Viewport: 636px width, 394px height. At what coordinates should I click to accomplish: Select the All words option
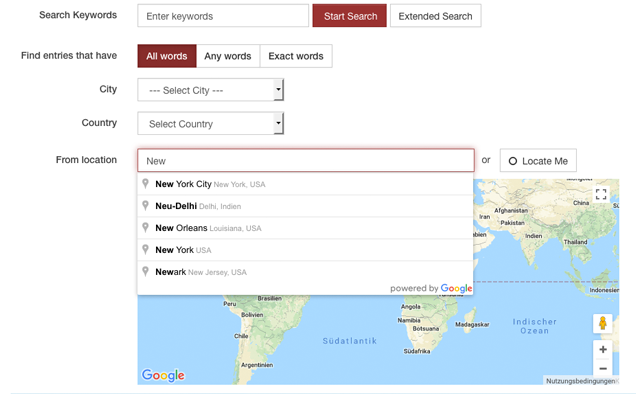(x=167, y=56)
